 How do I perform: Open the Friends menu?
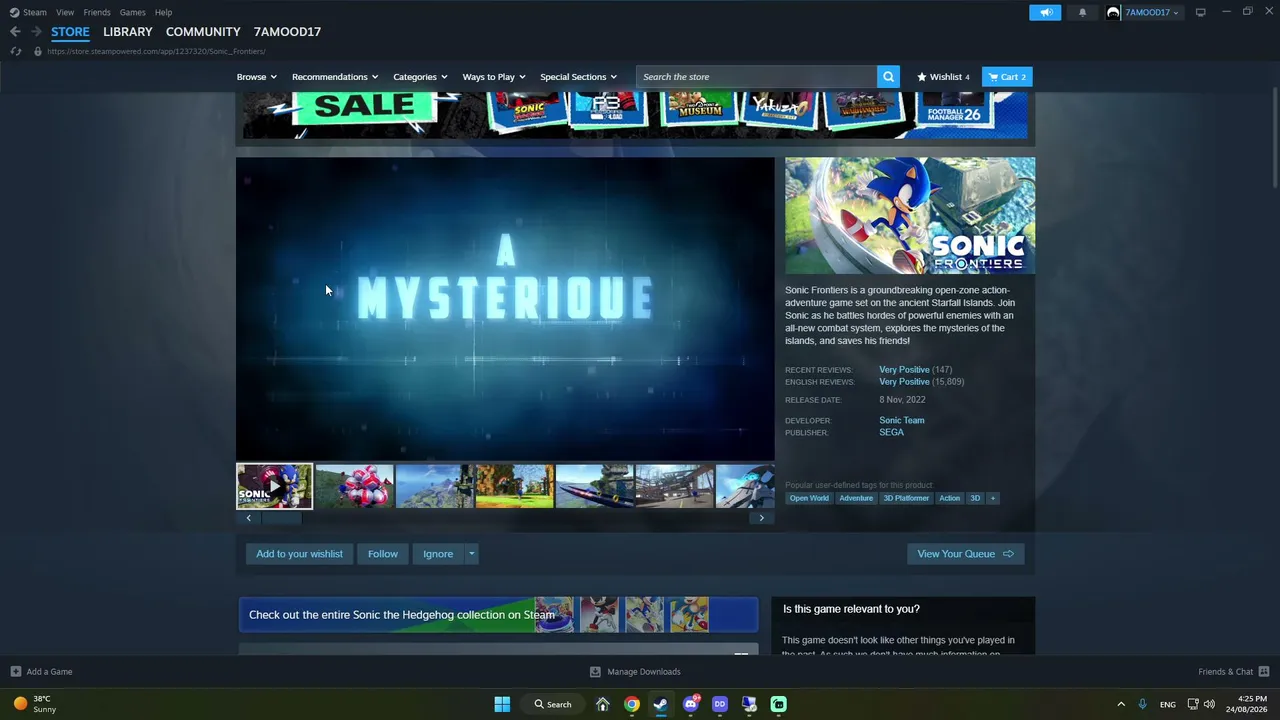[97, 12]
